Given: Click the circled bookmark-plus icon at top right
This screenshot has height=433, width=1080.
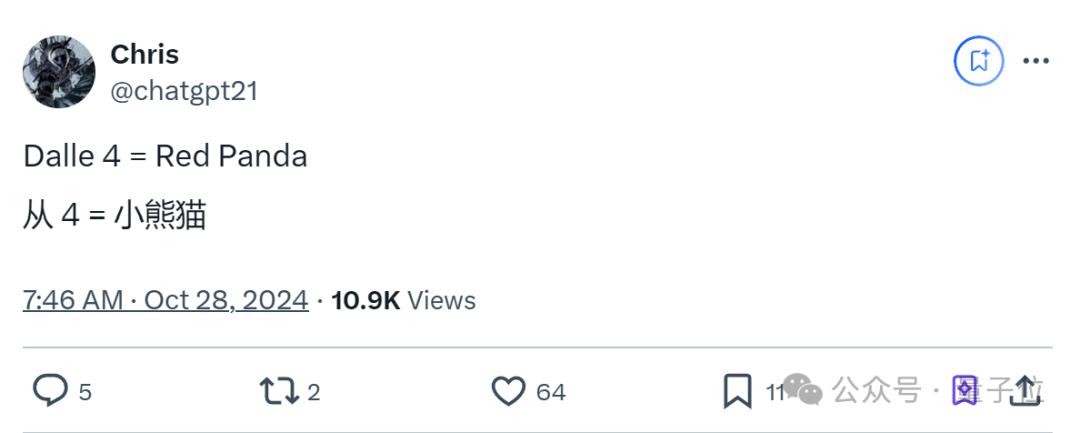Looking at the screenshot, I should tap(979, 61).
